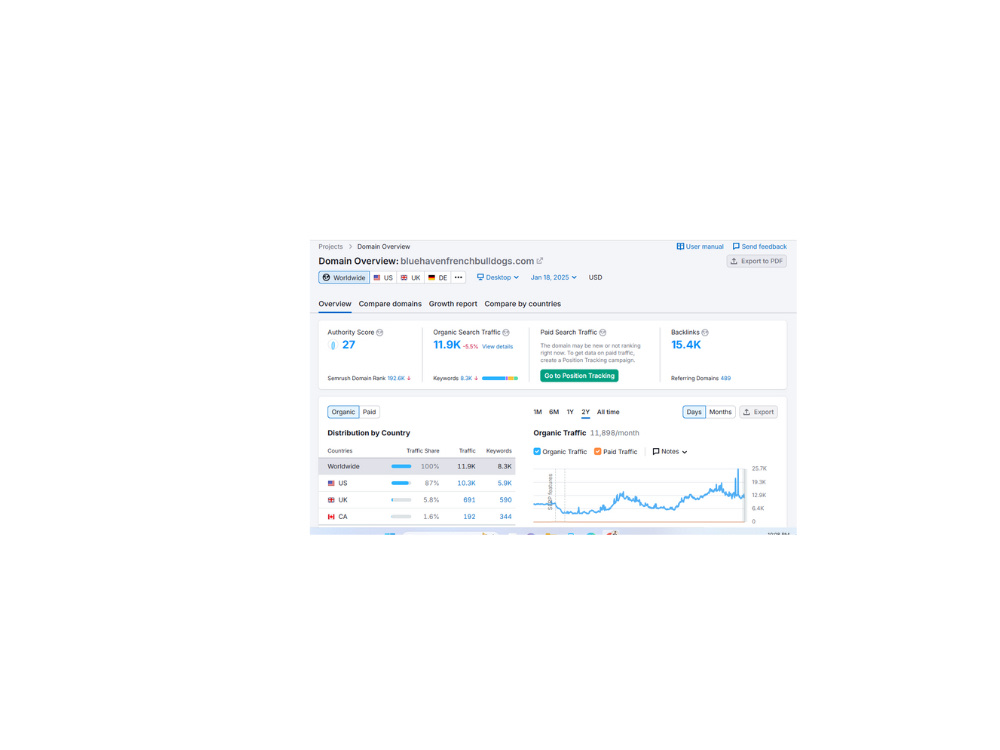Click the User manual book icon
Viewport: 1000px width, 750px height.
(680, 247)
